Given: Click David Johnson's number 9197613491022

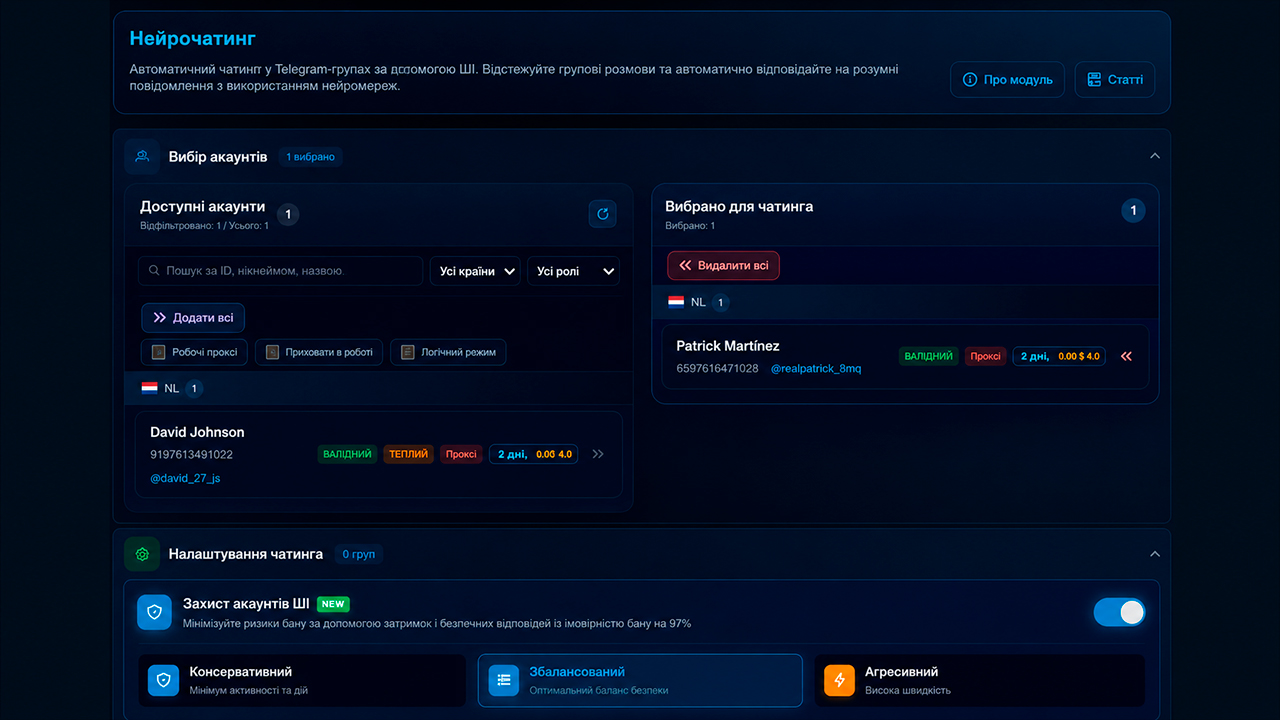Looking at the screenshot, I should 192,454.
